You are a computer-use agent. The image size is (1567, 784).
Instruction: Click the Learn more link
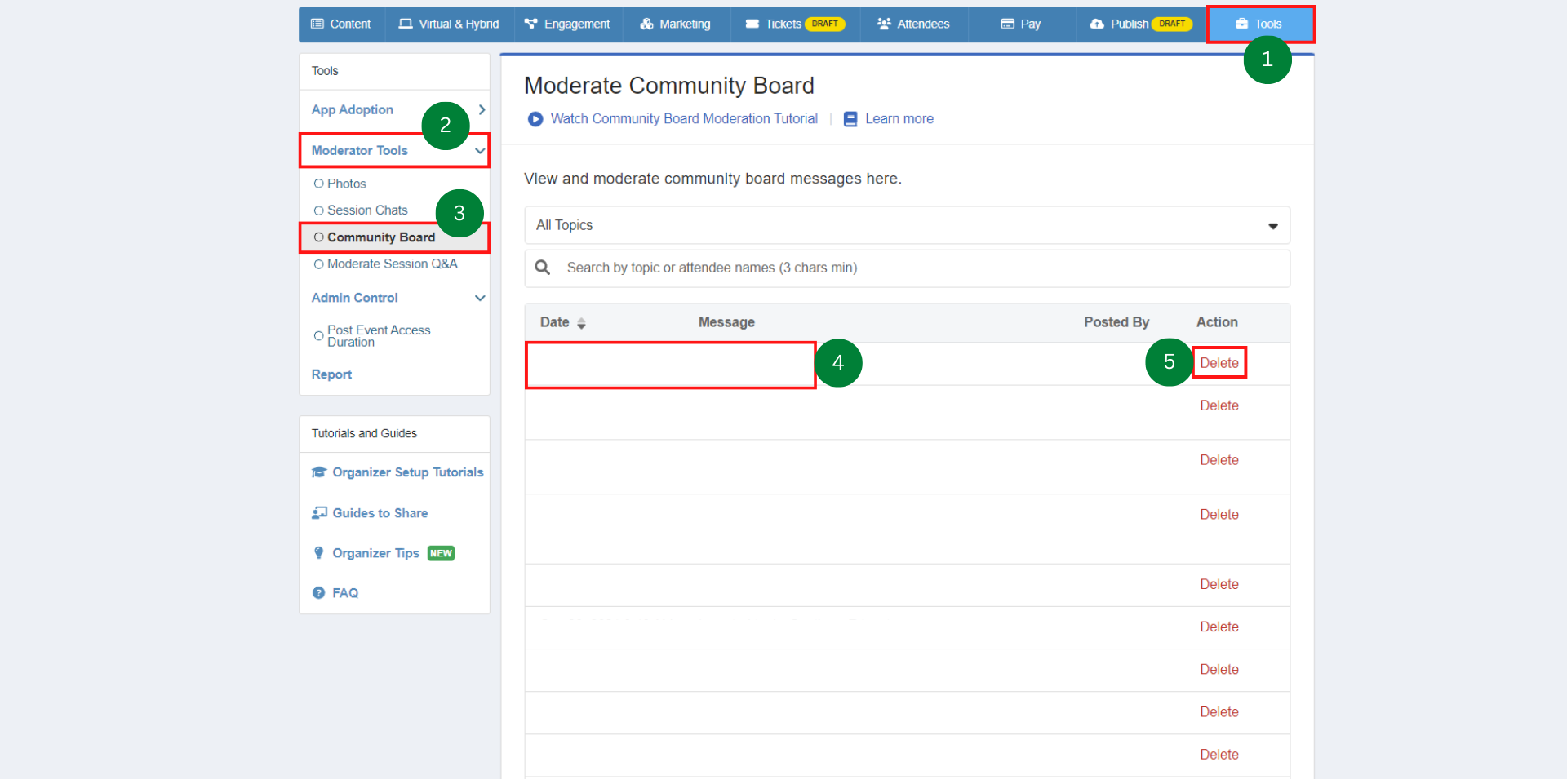tap(898, 118)
